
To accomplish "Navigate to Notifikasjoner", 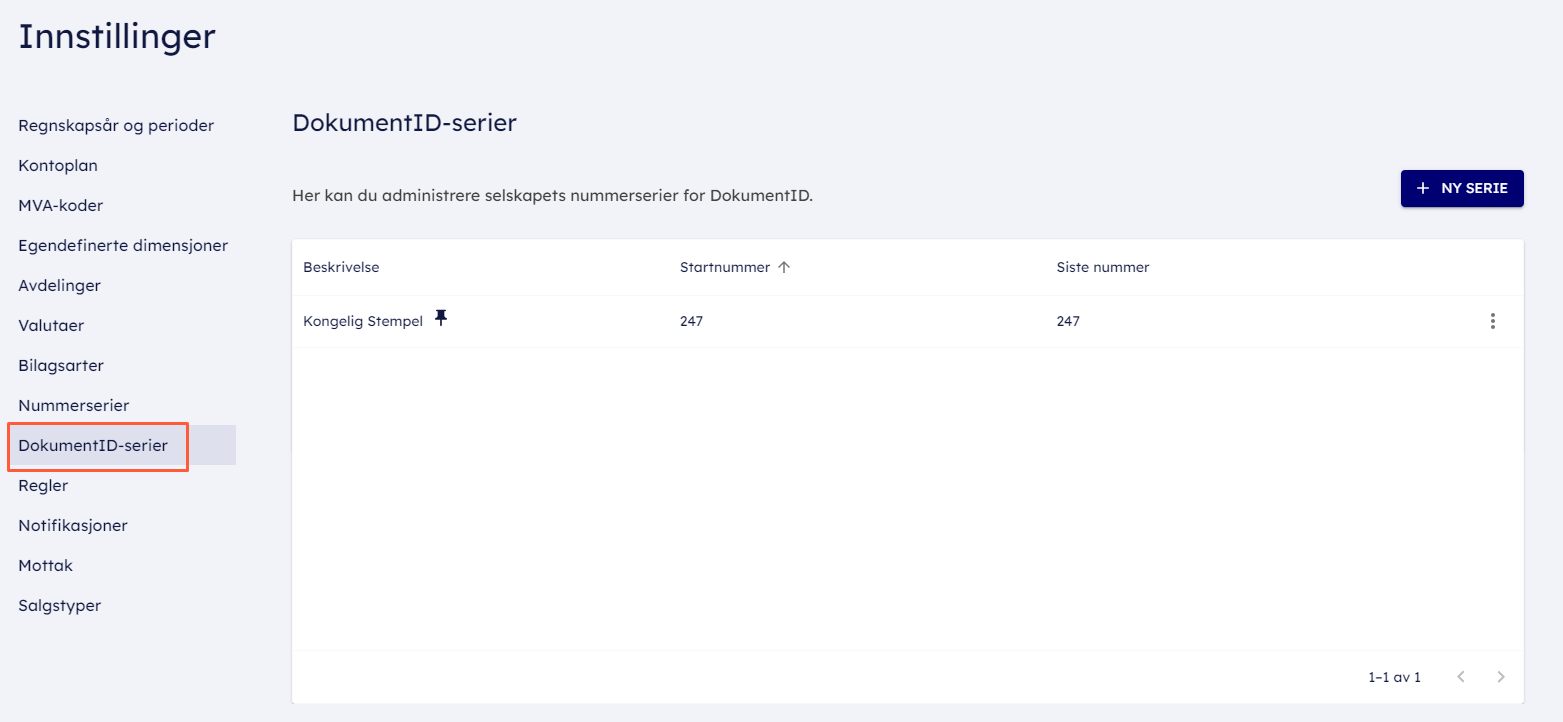I will coord(73,526).
